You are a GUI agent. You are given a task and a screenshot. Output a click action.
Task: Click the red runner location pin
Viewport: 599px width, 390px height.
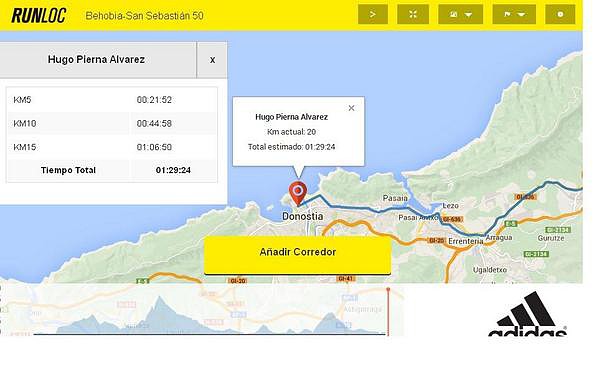click(x=298, y=193)
